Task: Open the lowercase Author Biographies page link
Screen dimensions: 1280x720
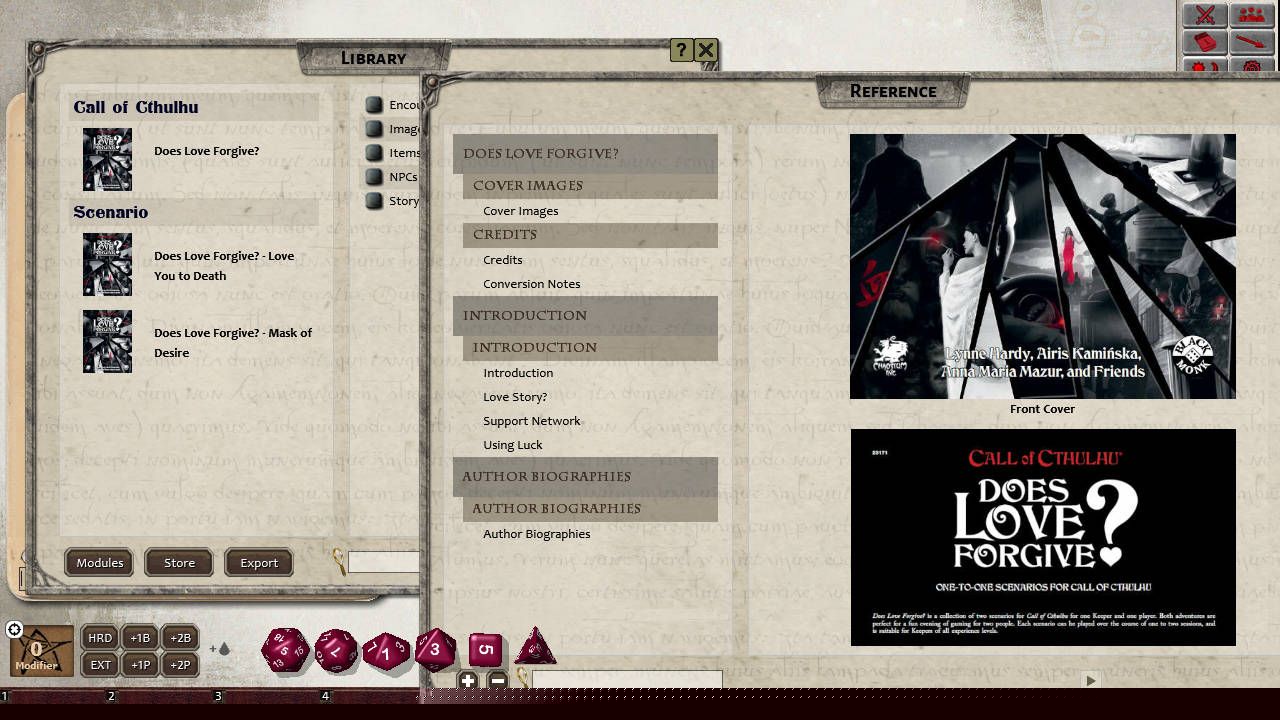Action: (x=537, y=534)
